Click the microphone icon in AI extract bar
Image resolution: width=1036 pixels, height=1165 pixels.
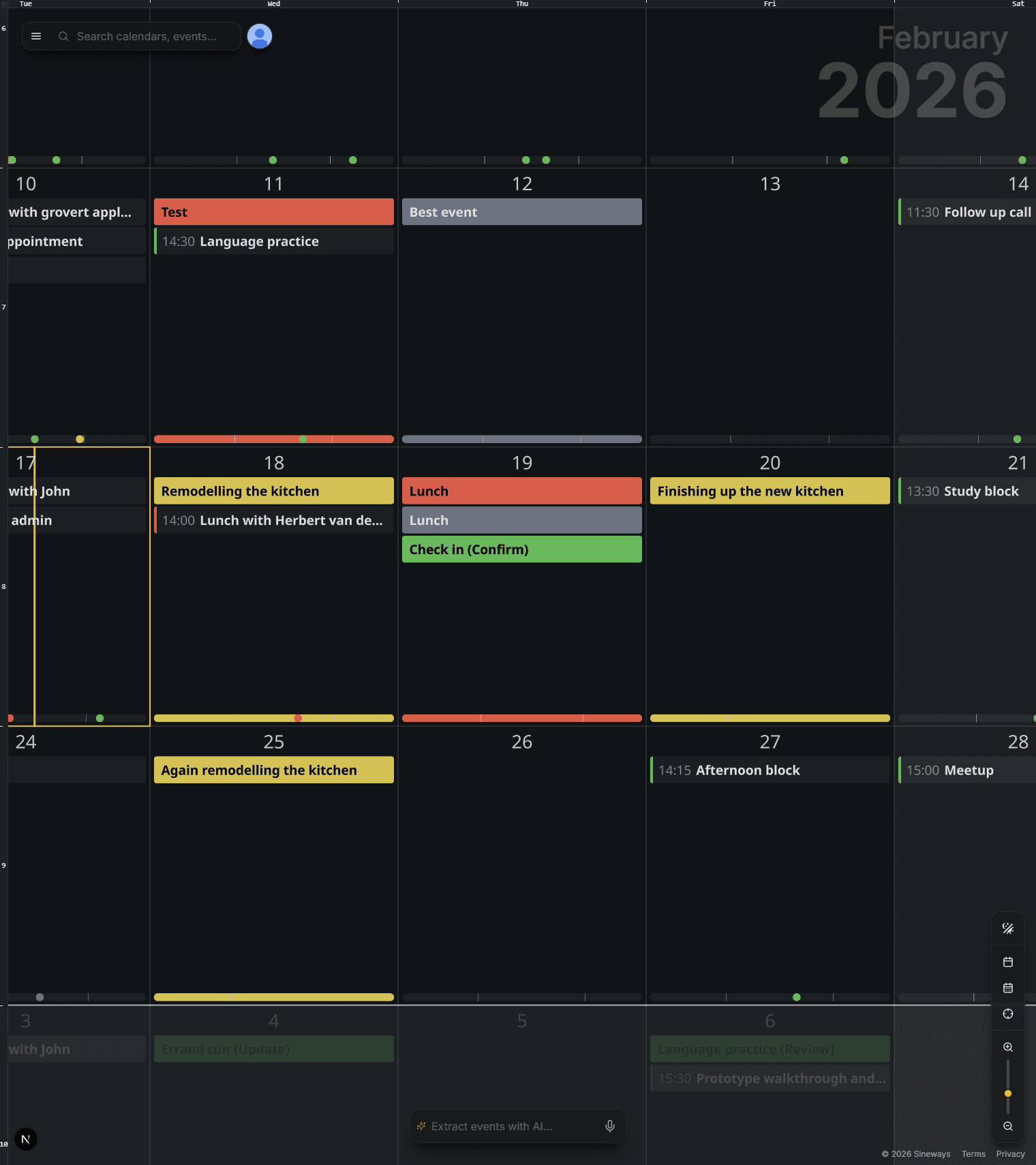(610, 1126)
